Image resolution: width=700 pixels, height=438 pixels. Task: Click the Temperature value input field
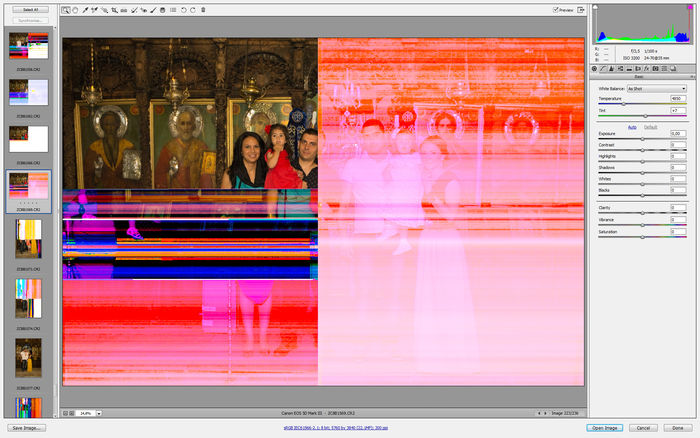coord(676,99)
